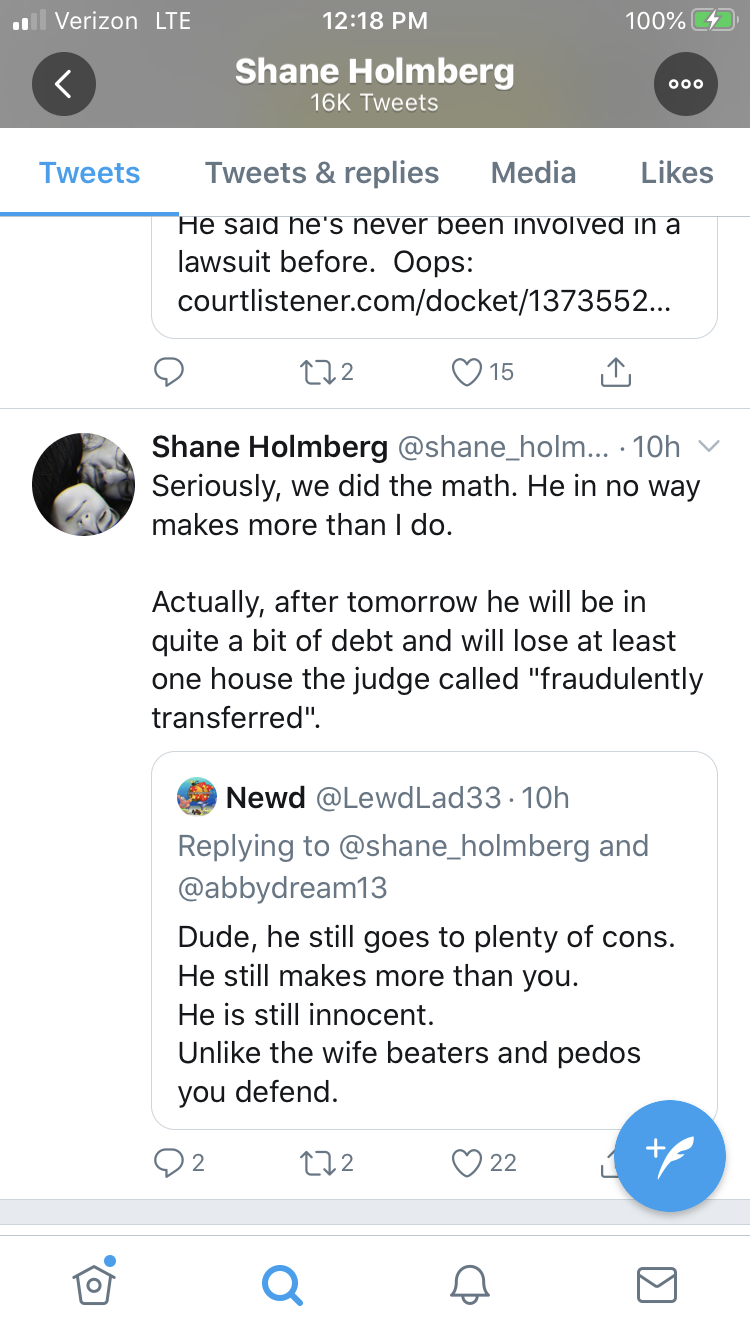Tap the back arrow button
Image resolution: width=750 pixels, height=1334 pixels.
[63, 84]
